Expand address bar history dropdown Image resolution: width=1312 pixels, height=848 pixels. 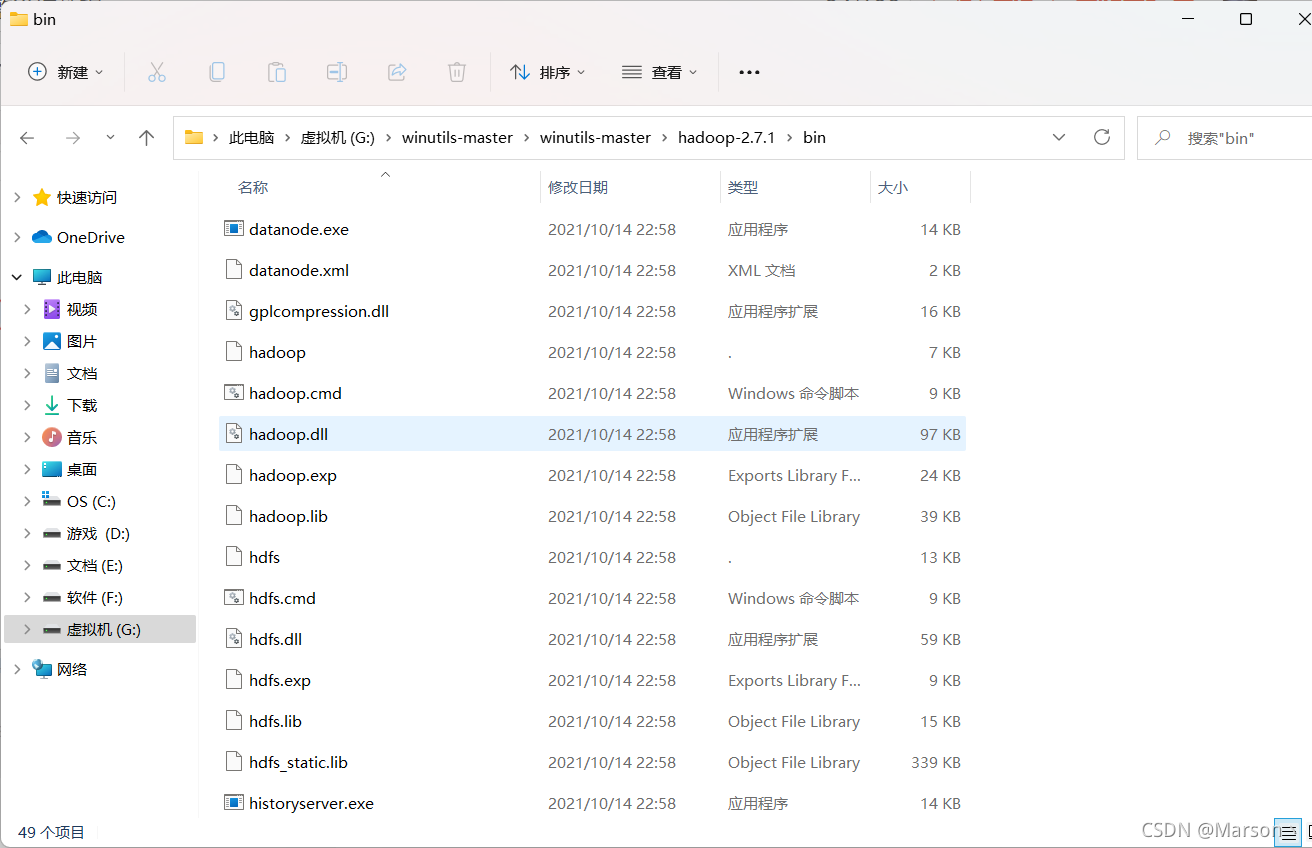click(x=1059, y=137)
